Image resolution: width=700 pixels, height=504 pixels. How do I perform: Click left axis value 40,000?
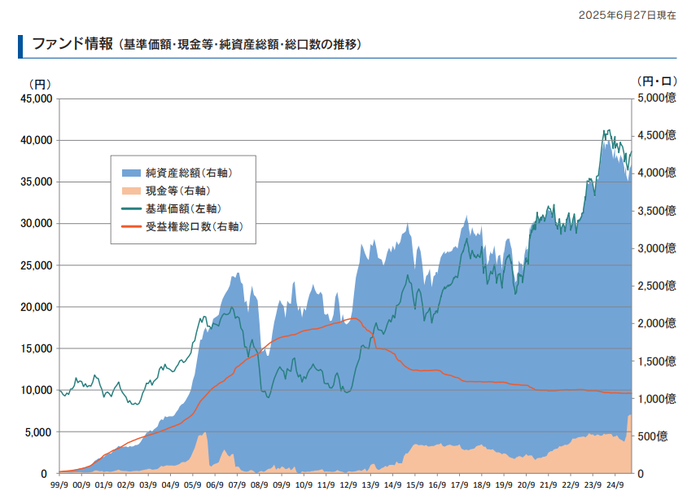(x=37, y=140)
